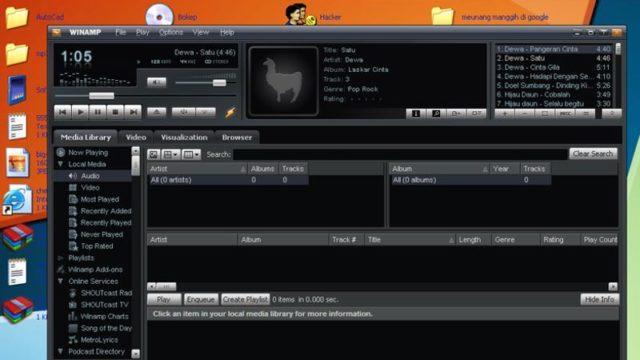Stop playback with the Stop button
The height and width of the screenshot is (360, 640).
[116, 112]
